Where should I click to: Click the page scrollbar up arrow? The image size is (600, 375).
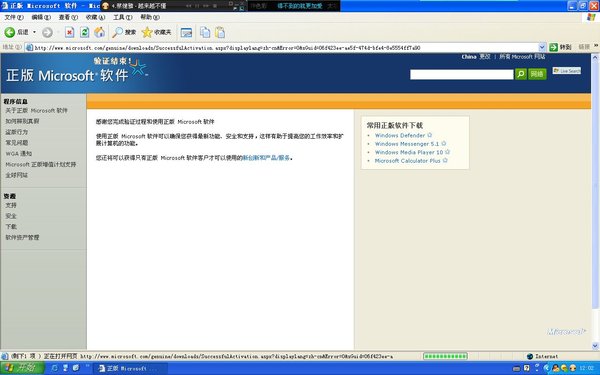pyautogui.click(x=595, y=57)
